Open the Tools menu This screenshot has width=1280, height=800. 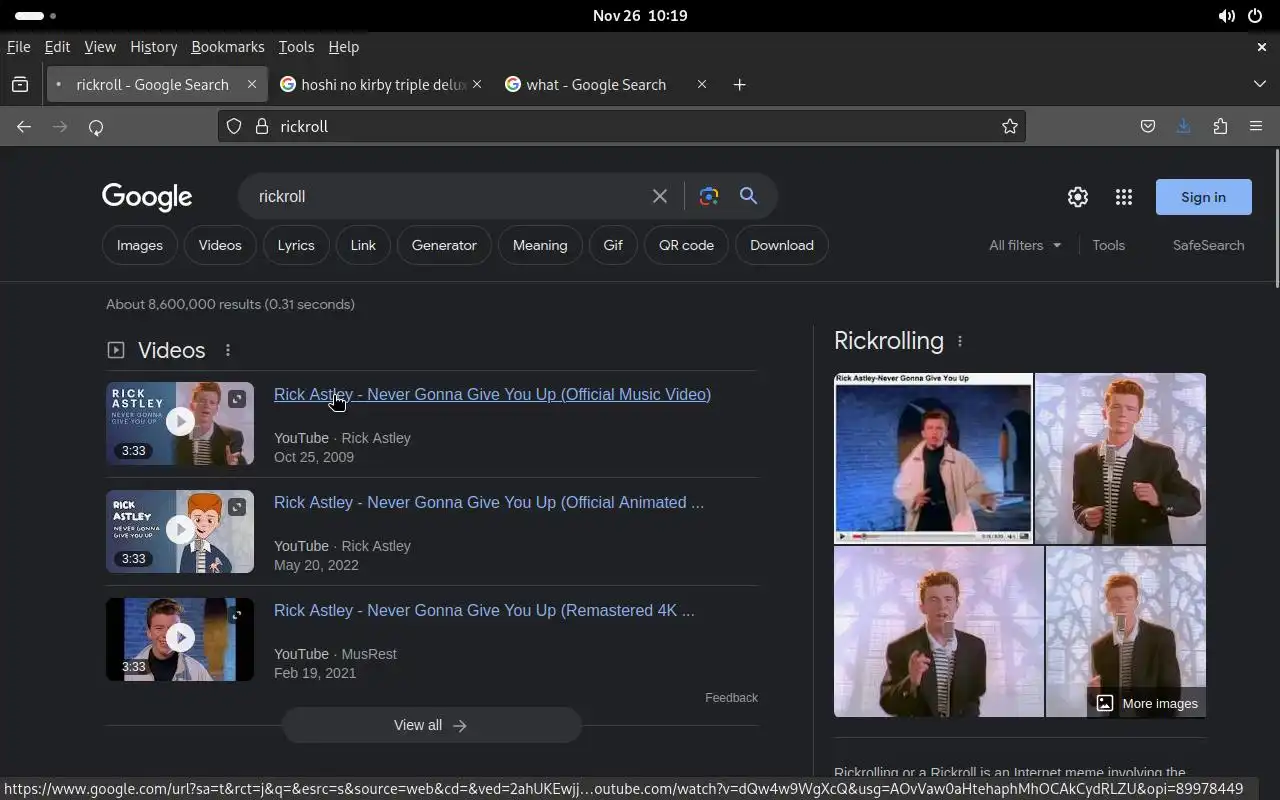pyautogui.click(x=296, y=47)
